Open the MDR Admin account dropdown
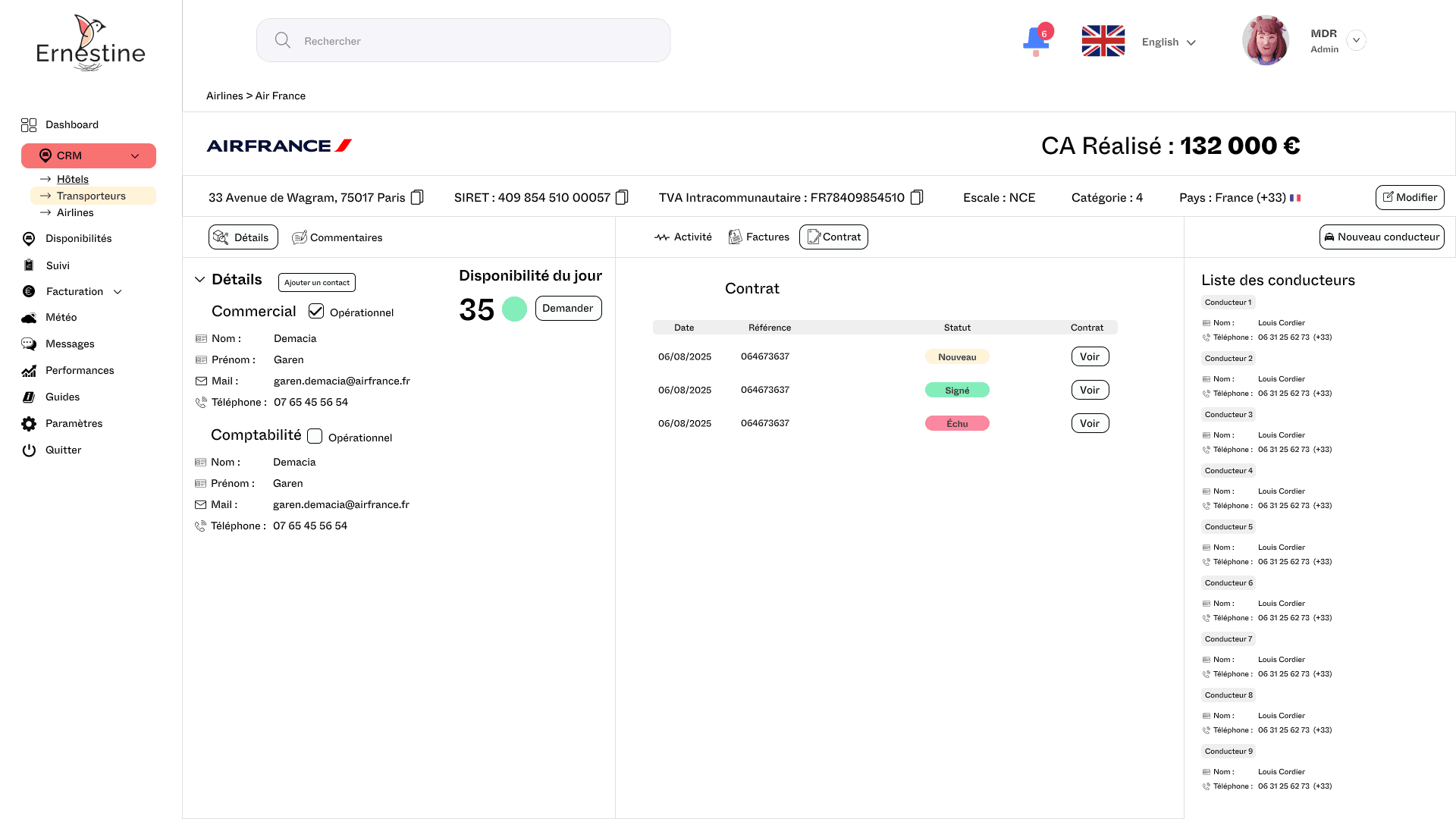Viewport: 1456px width, 819px height. click(1356, 40)
